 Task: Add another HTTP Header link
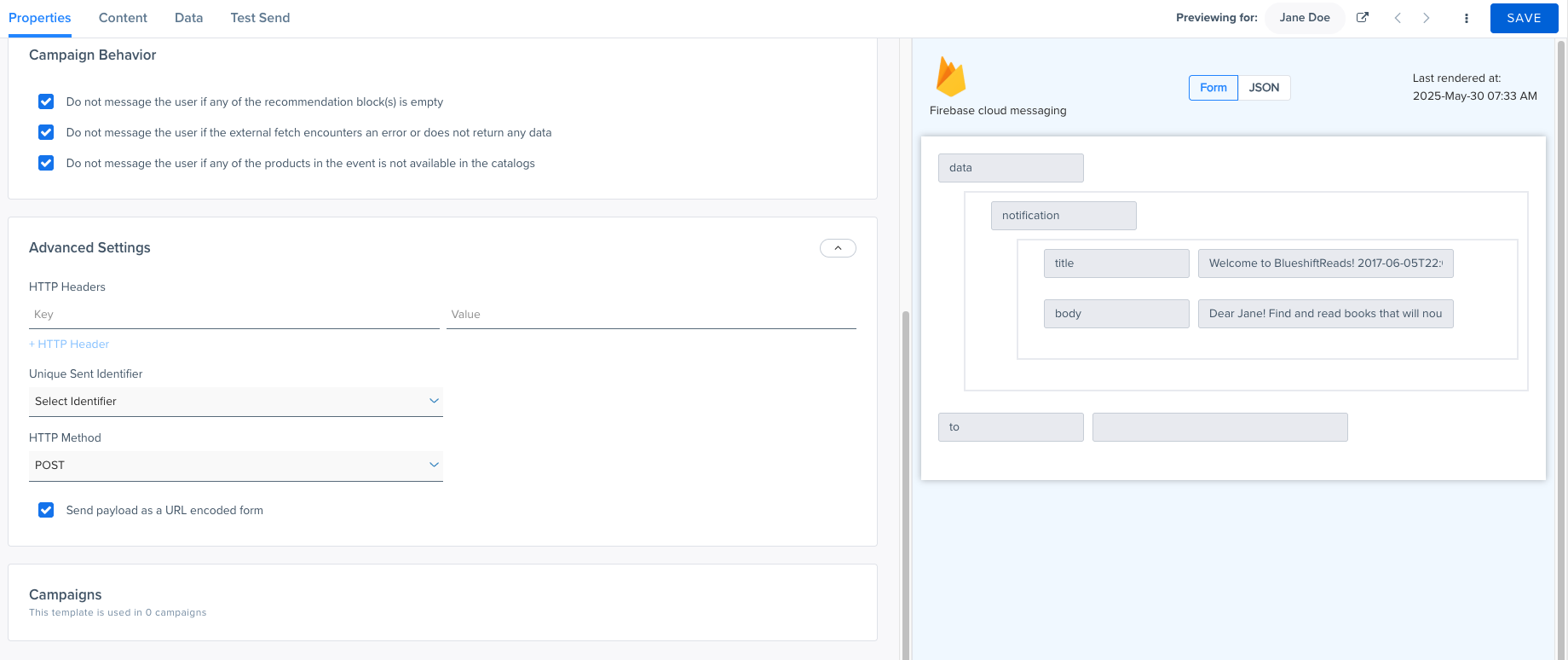[69, 344]
